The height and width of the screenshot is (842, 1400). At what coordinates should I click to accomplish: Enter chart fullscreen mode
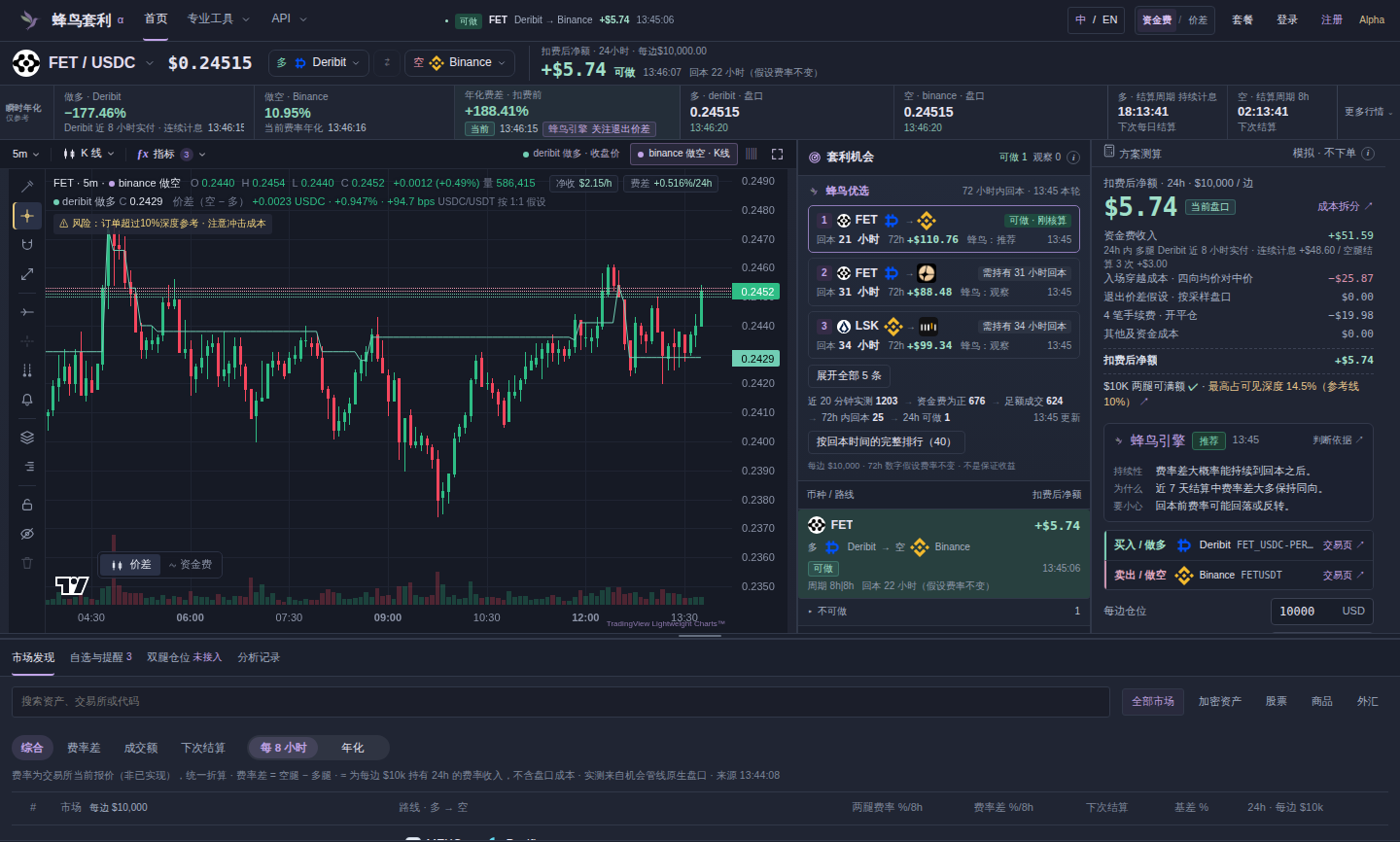[x=777, y=154]
